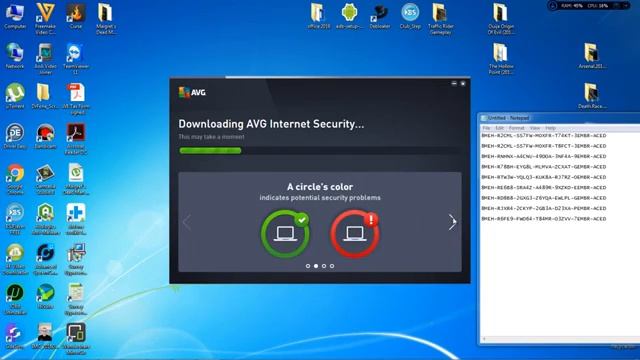The image size is (640, 360).
Task: Click the Untitled - Notepad title bar
Action: tap(560, 118)
